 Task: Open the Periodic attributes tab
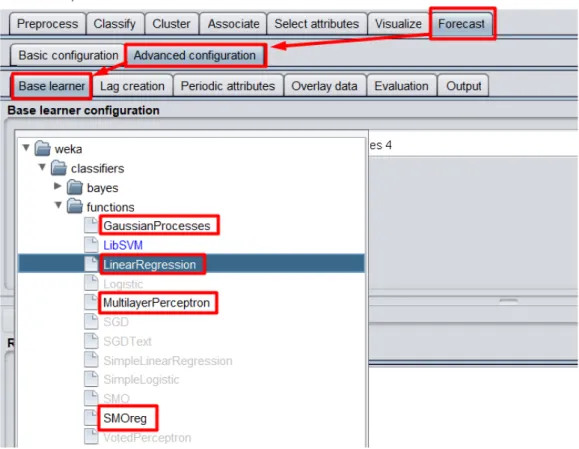(x=228, y=86)
